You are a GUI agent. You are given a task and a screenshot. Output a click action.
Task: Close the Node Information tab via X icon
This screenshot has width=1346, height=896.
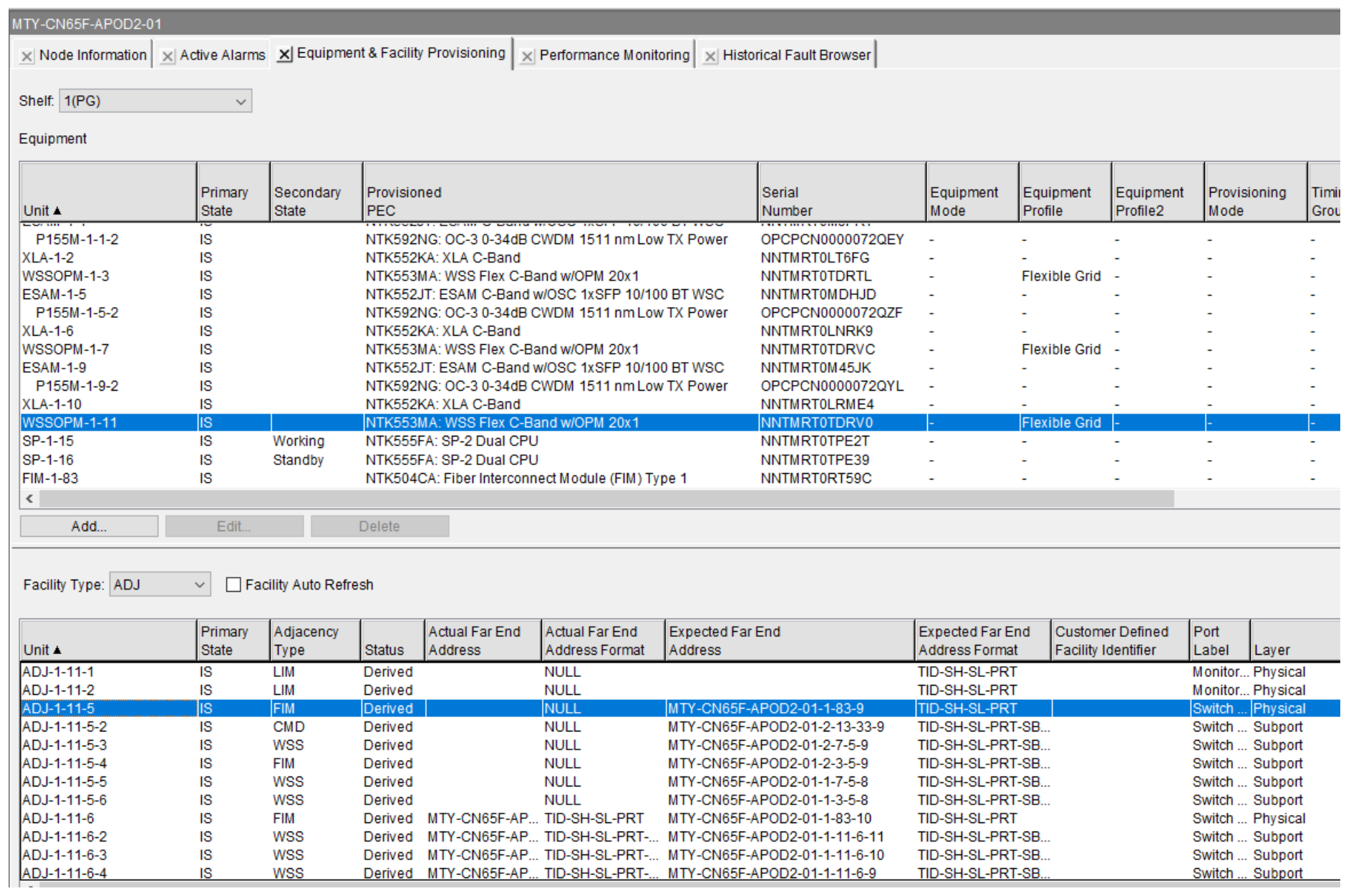tap(26, 56)
